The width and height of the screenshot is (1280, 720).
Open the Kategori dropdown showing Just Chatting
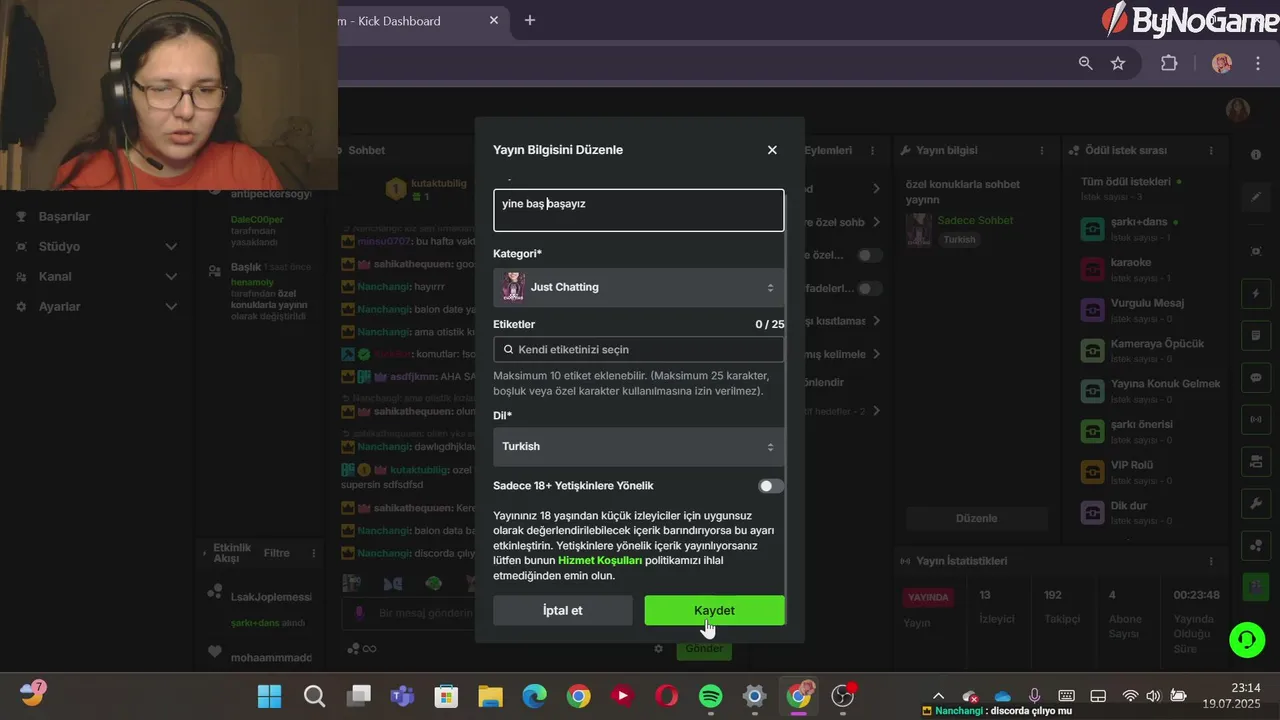point(638,287)
